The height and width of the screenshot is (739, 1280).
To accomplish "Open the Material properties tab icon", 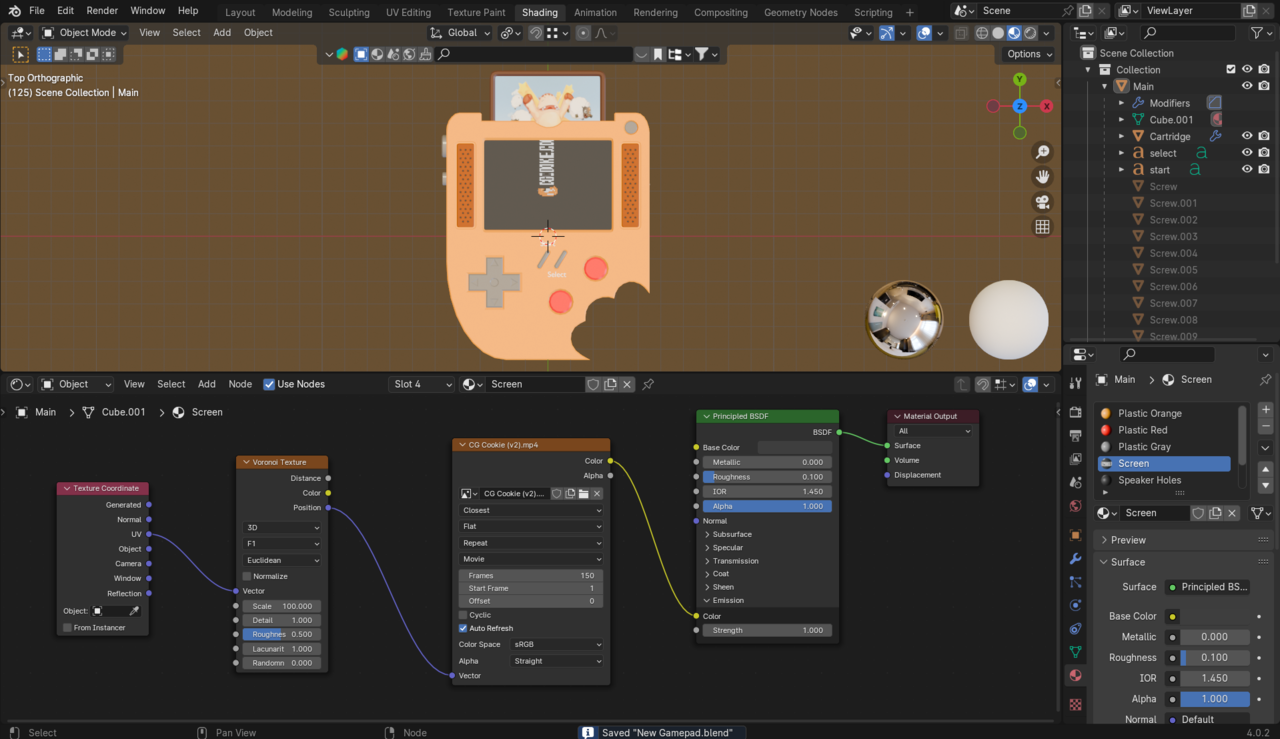I will (x=1075, y=675).
